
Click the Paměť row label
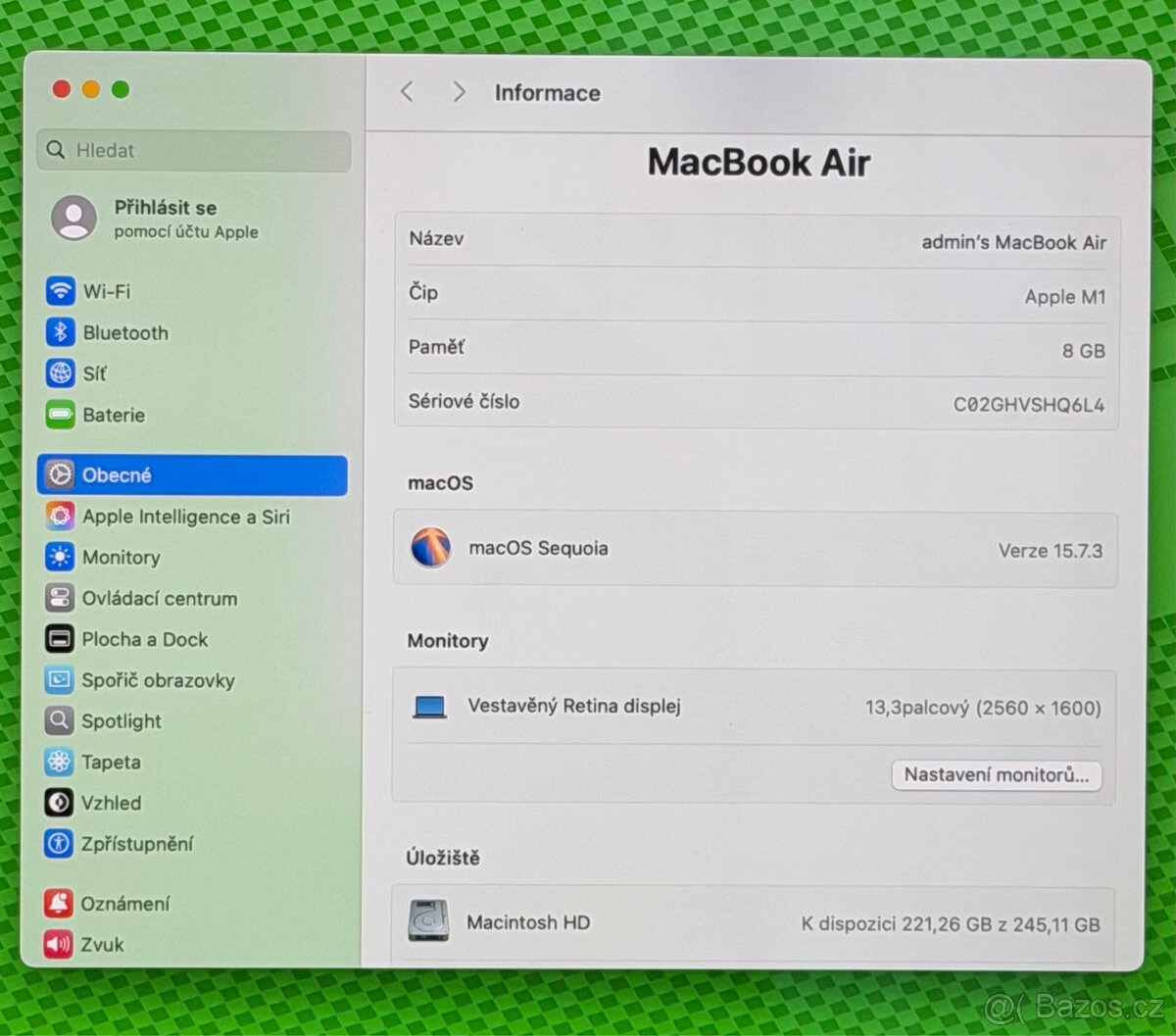pos(436,347)
